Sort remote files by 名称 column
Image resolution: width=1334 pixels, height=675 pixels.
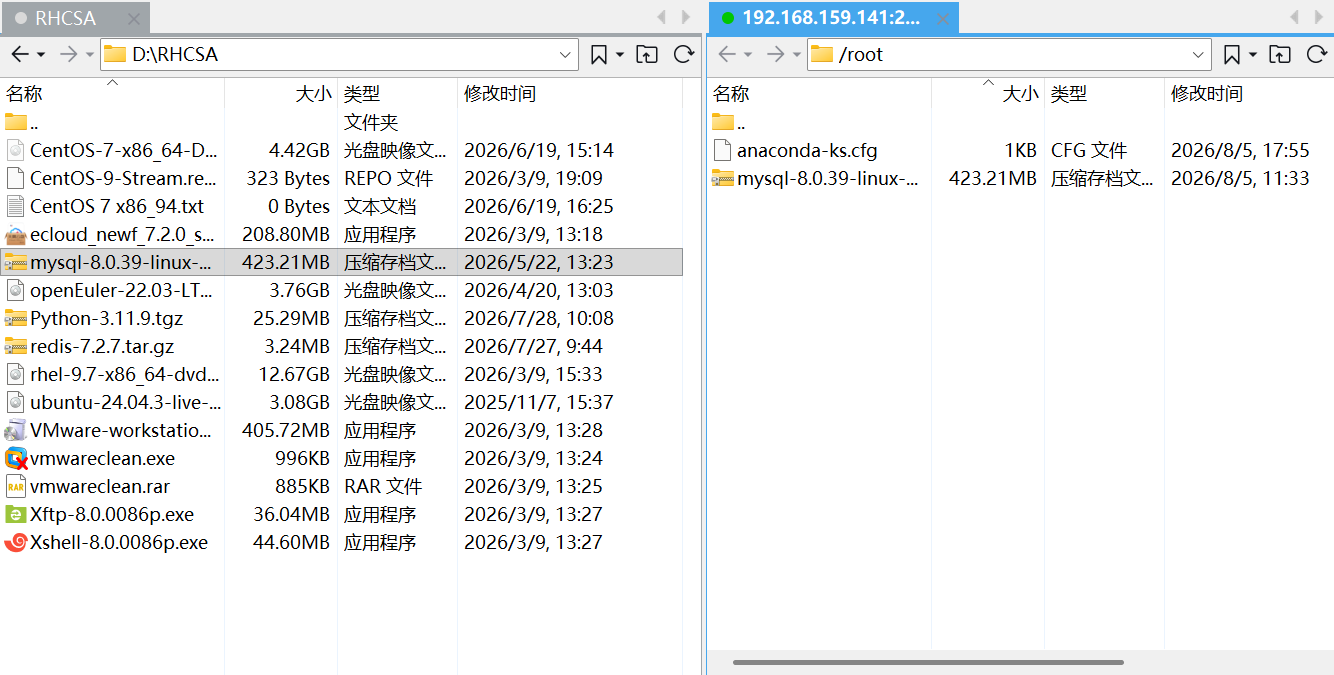click(819, 94)
